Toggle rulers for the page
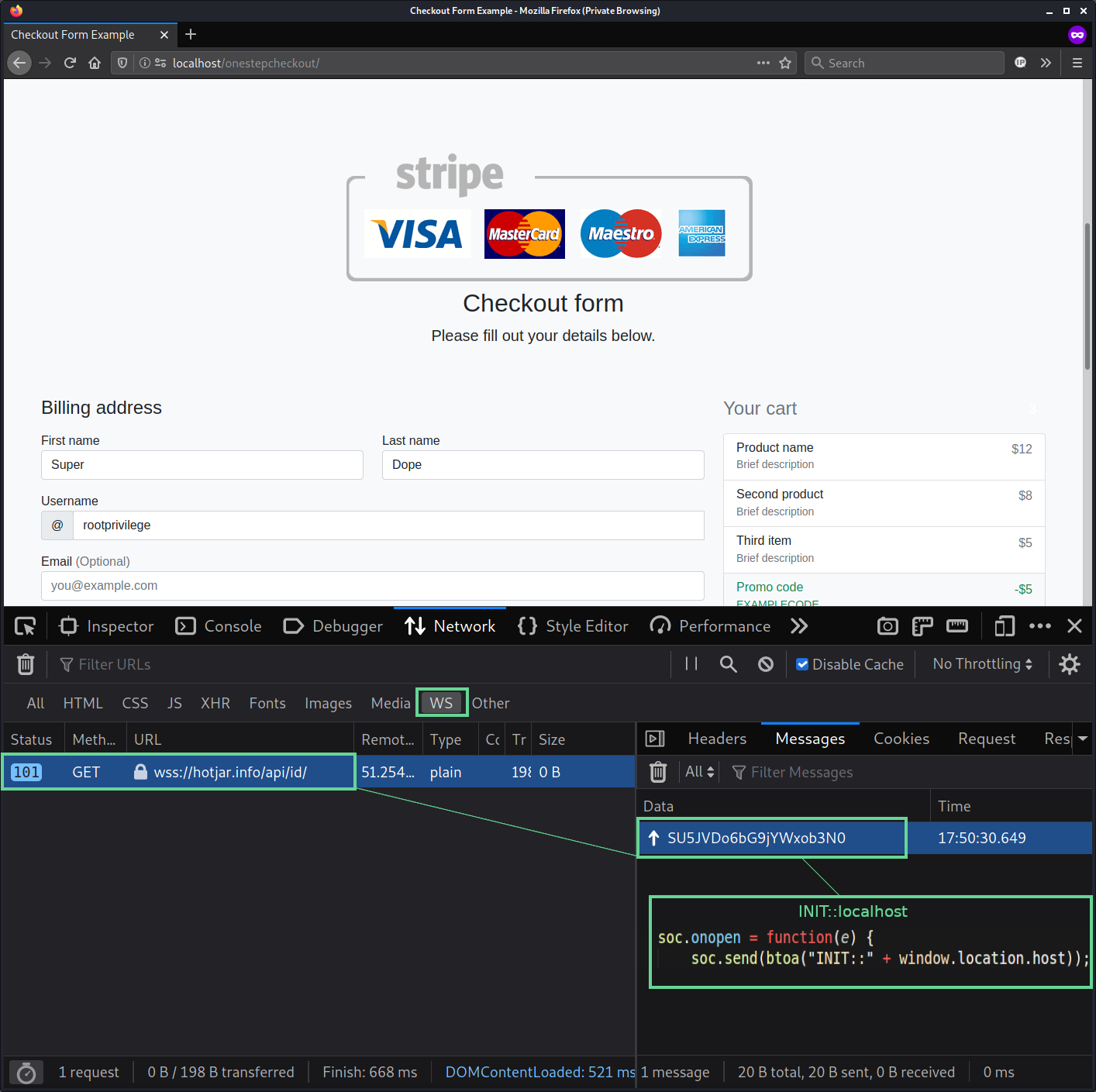Image resolution: width=1096 pixels, height=1092 pixels. pos(922,625)
